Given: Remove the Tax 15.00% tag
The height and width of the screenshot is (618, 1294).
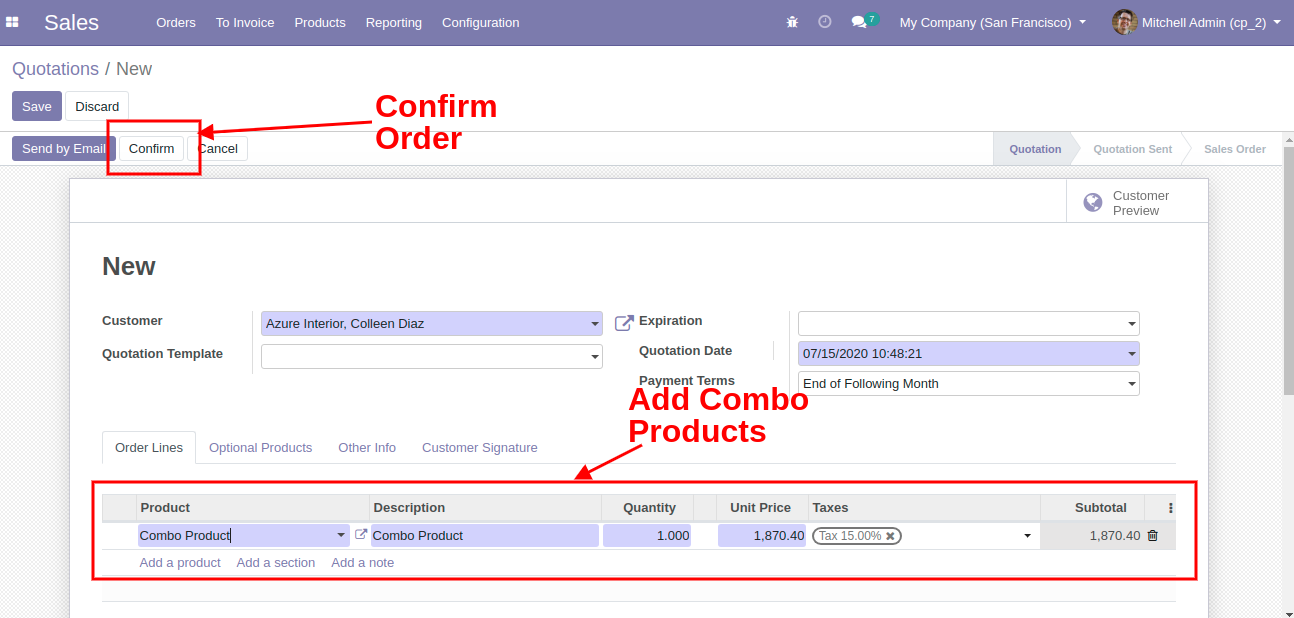Looking at the screenshot, I should point(890,536).
